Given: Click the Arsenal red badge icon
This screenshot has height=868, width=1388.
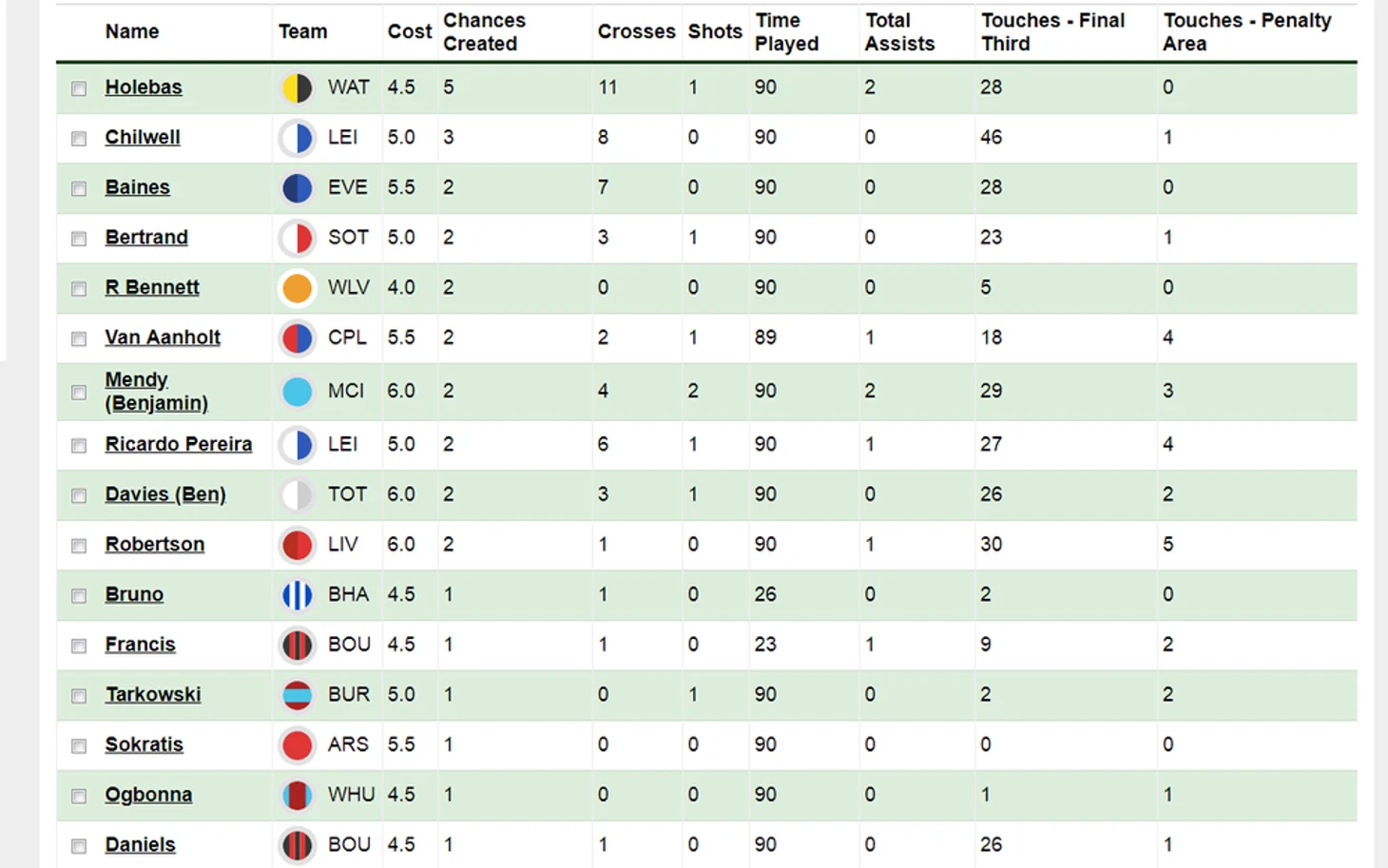Looking at the screenshot, I should (x=298, y=745).
